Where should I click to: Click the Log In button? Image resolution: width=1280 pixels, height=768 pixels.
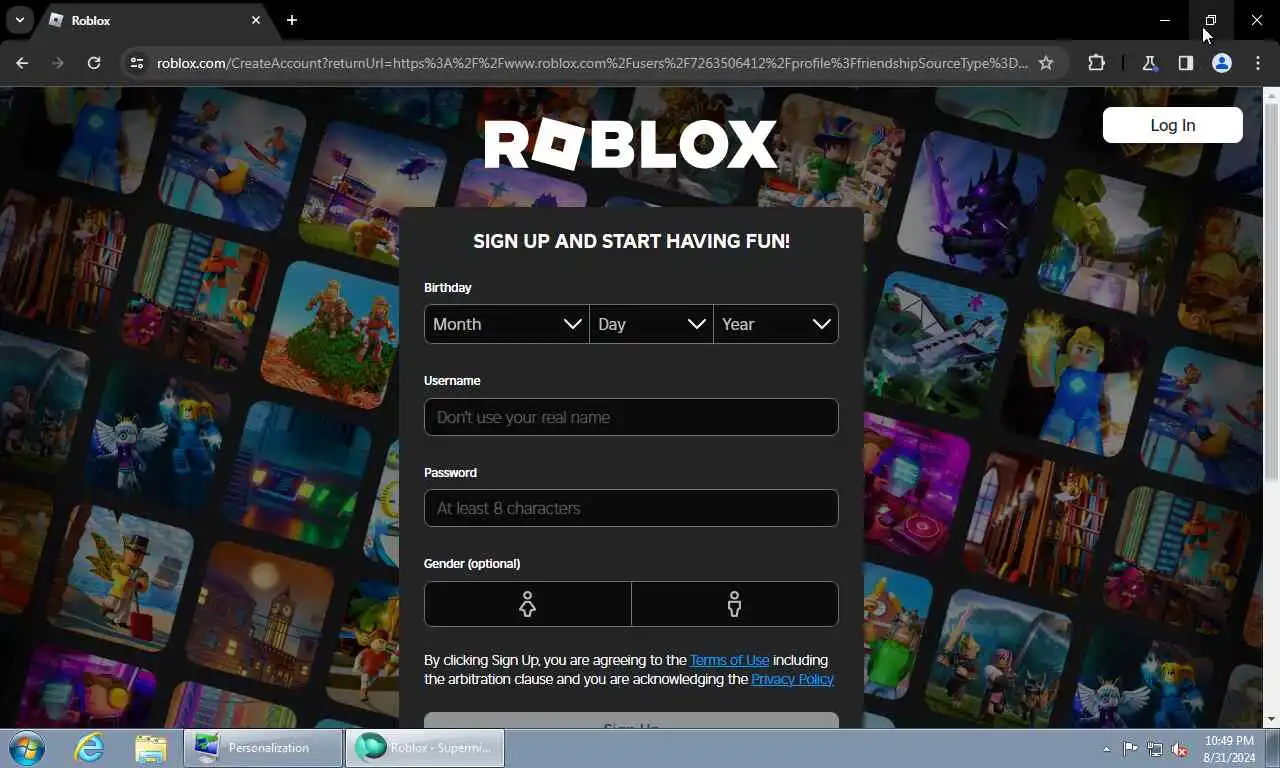[x=1173, y=125]
